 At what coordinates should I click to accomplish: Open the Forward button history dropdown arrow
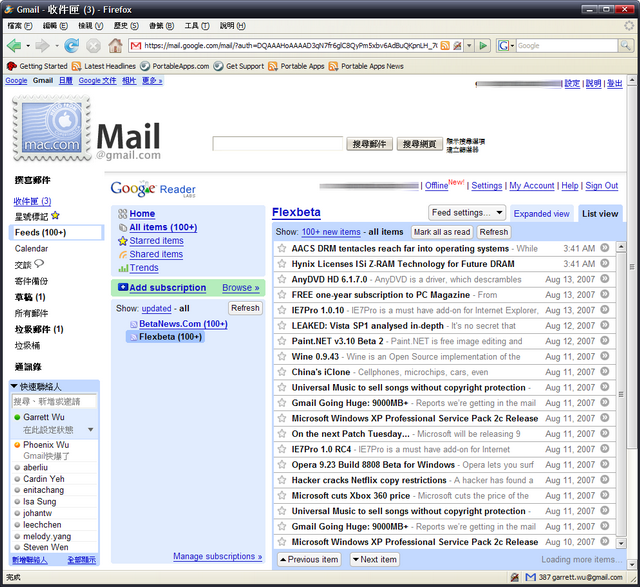(57, 46)
